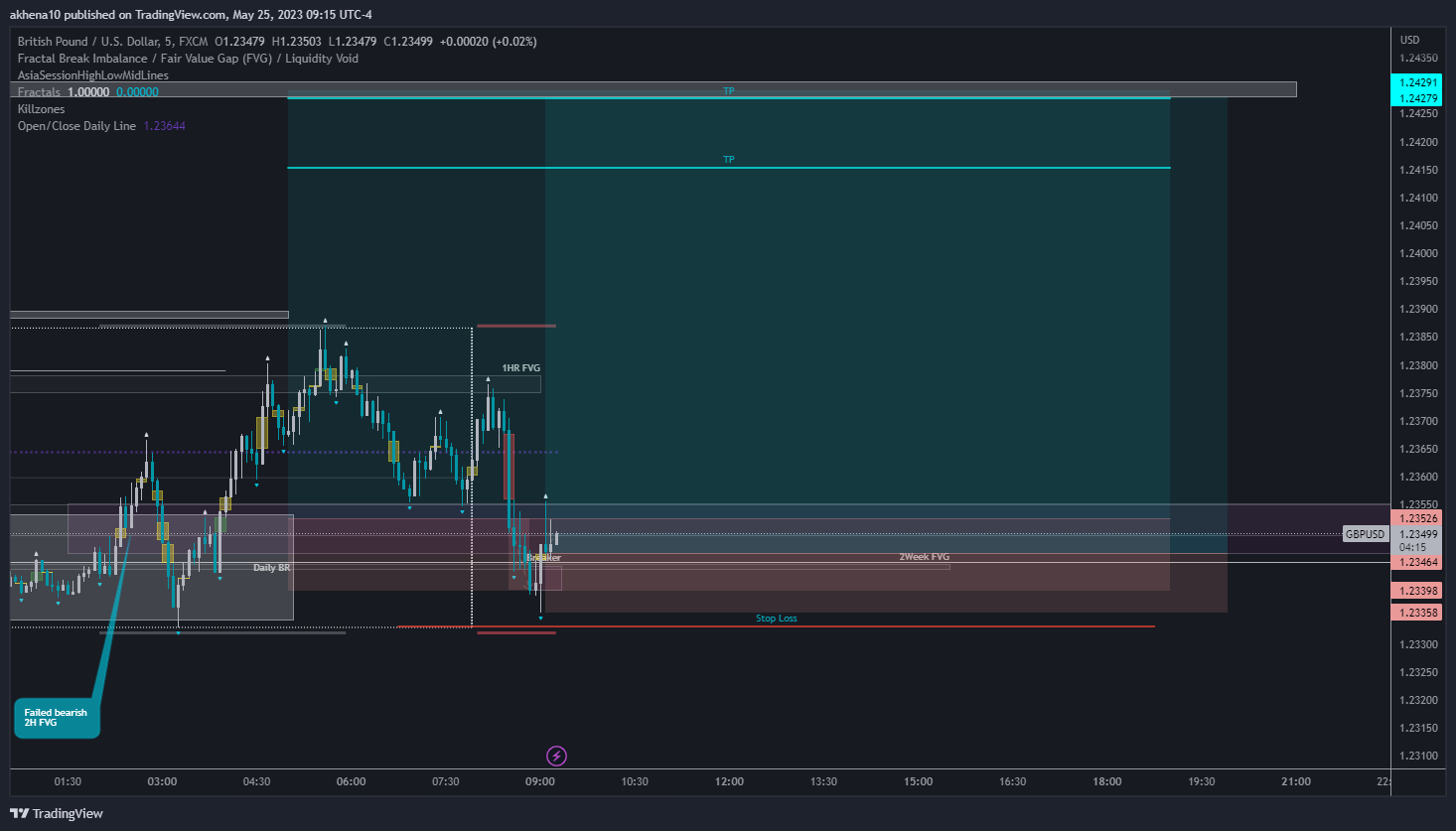Click the 1.24291 cyan price label
1456x831 pixels.
1418,83
